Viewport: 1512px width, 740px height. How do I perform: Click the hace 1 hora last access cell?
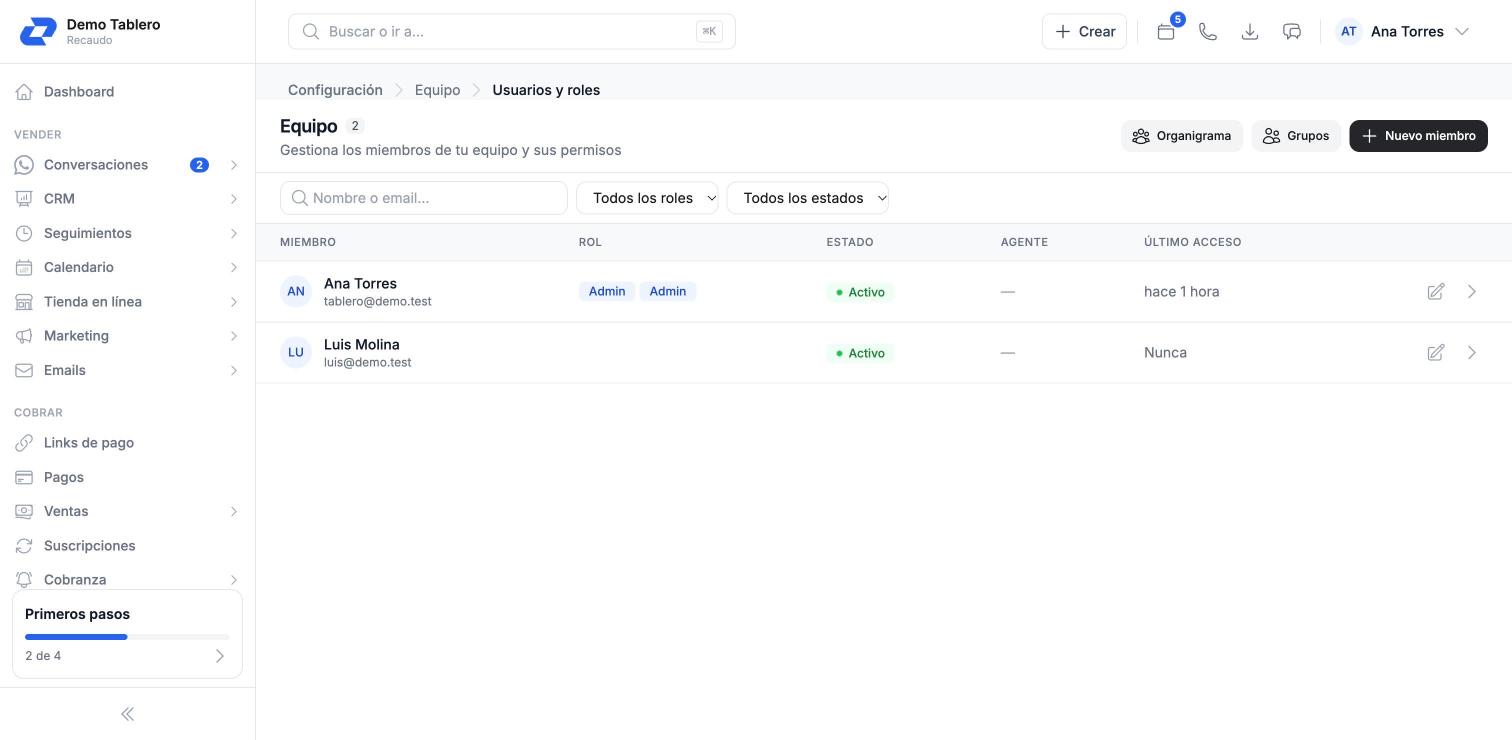coord(1182,292)
